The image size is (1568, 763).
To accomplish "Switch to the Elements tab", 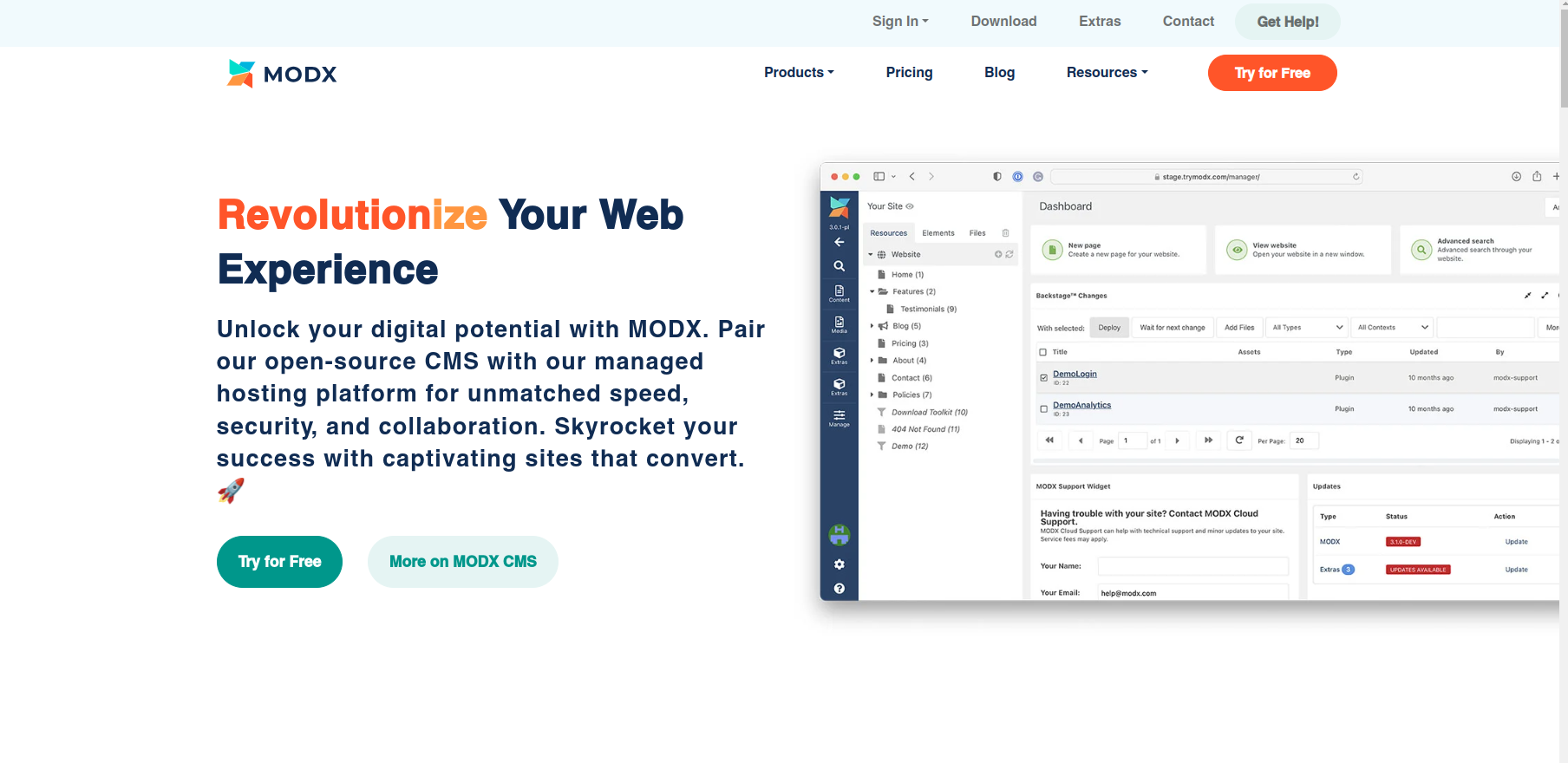I will click(938, 233).
